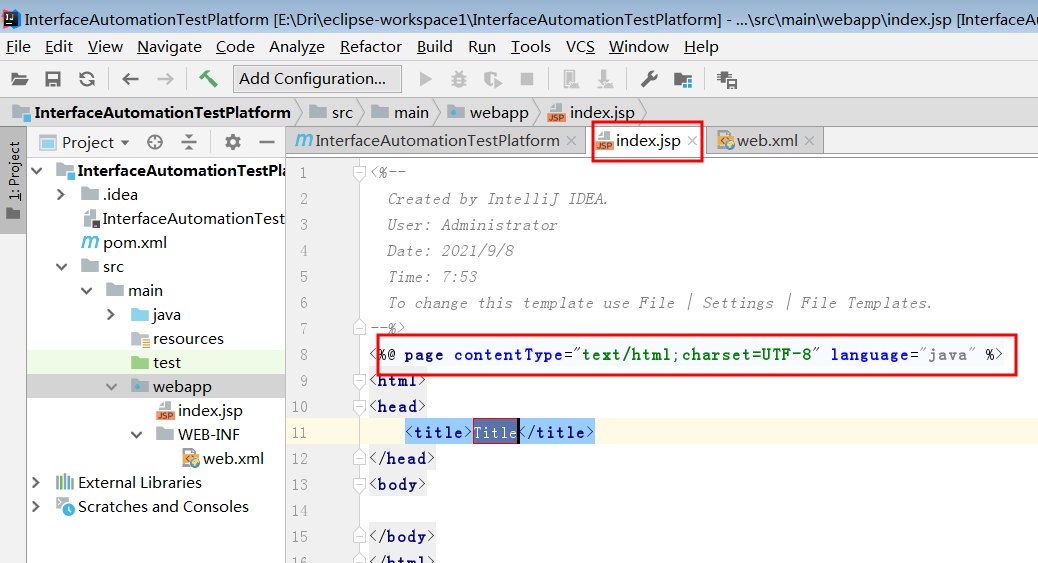Click the Debug bug icon
This screenshot has width=1038, height=563.
(x=459, y=79)
